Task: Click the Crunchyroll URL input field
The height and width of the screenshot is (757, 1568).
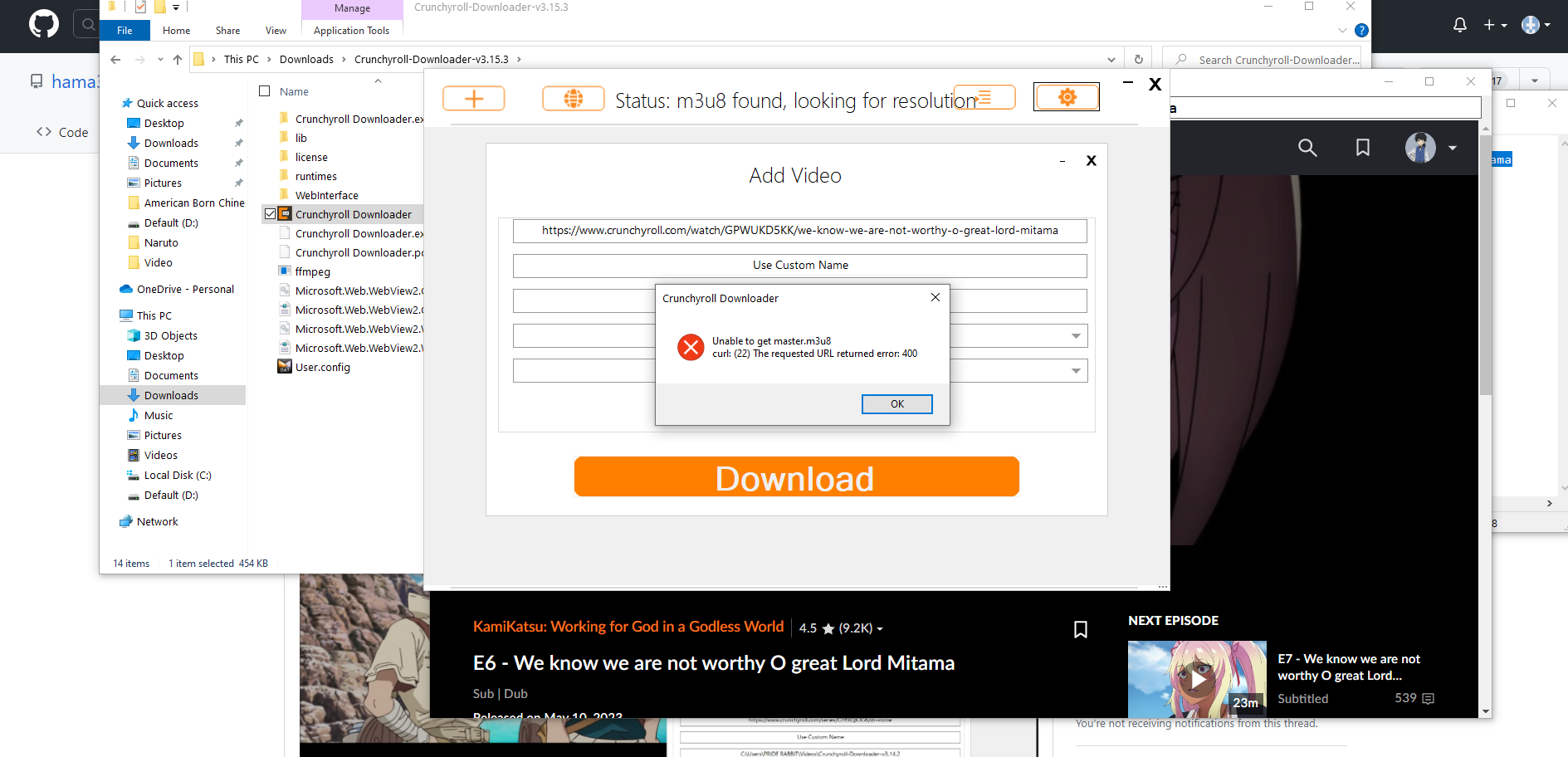Action: [x=799, y=230]
